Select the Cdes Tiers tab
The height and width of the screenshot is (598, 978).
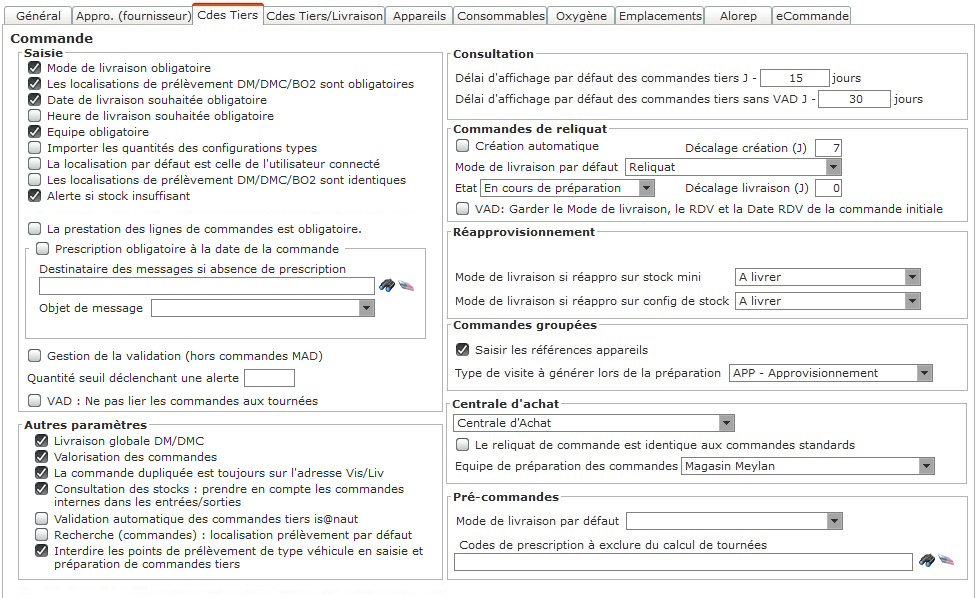click(228, 15)
